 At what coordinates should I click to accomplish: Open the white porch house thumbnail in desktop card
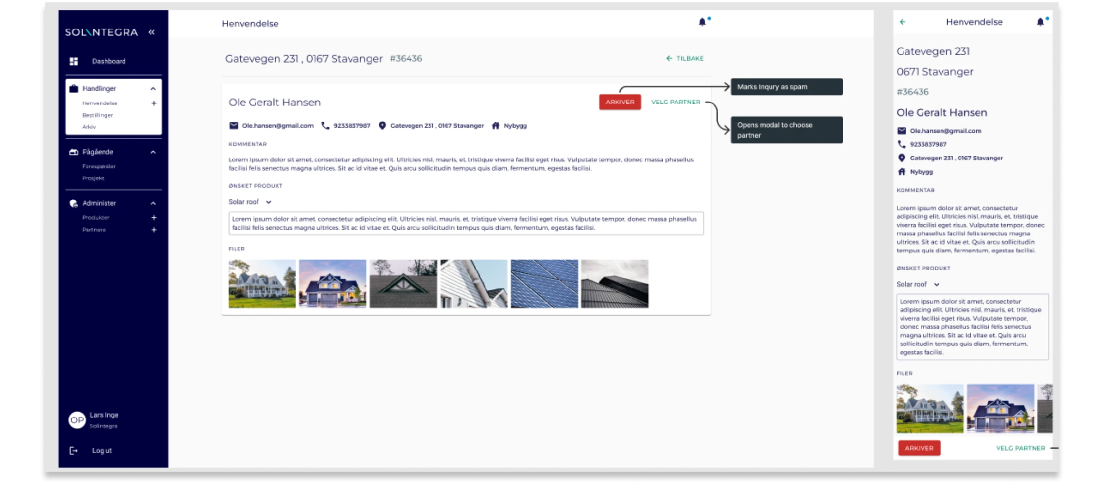point(262,284)
